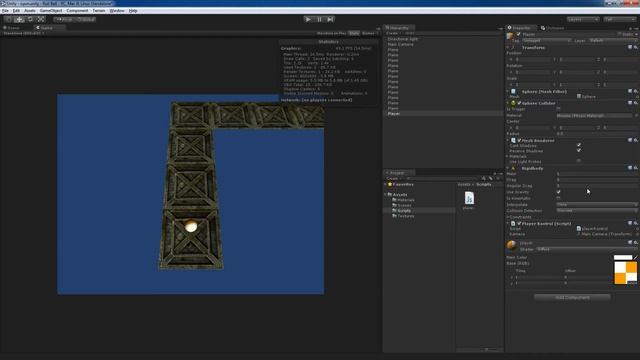Toggle Use Gravity checkbox
The width and height of the screenshot is (640, 360).
558,192
